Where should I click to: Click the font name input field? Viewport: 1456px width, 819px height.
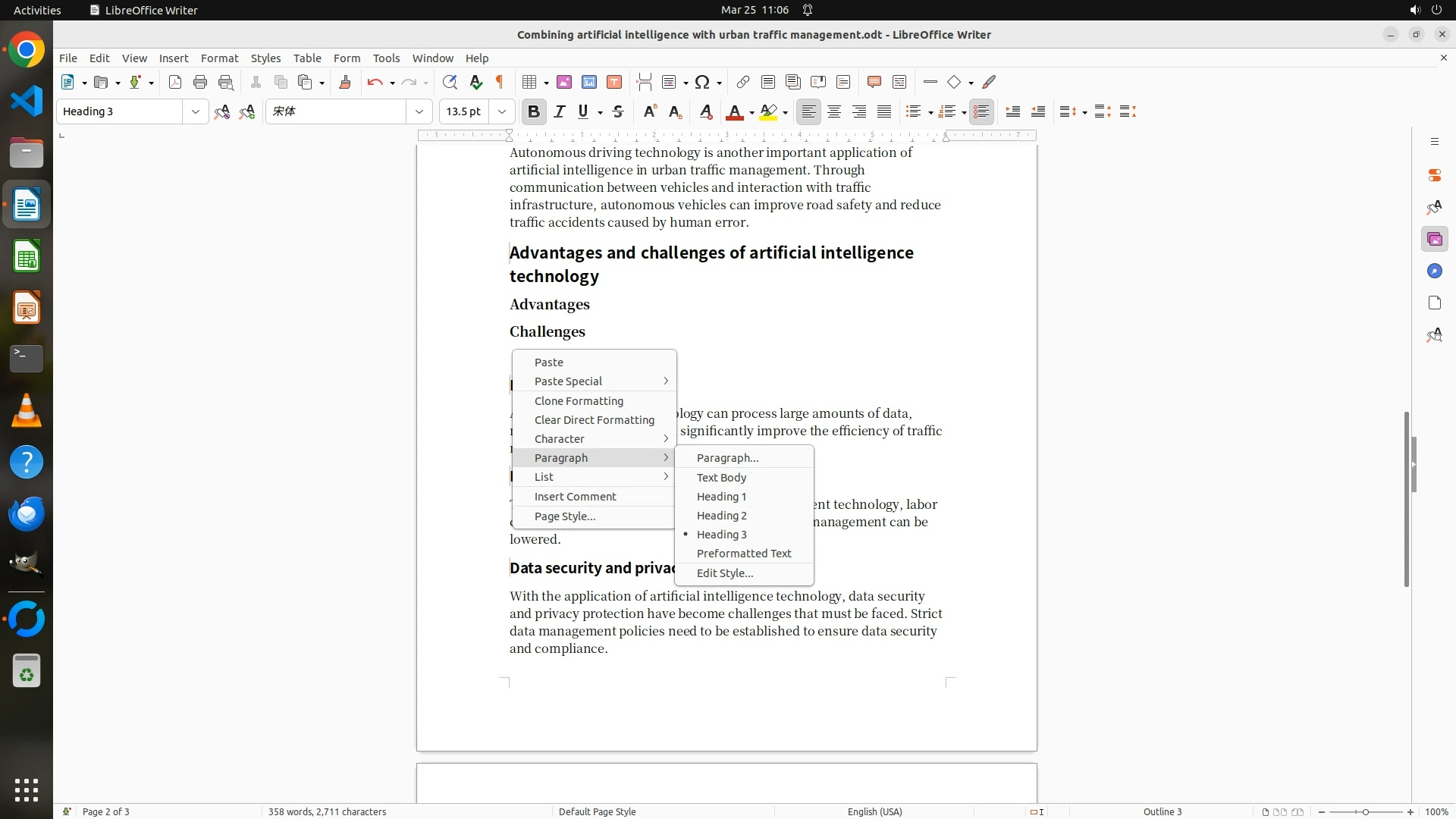click(336, 111)
